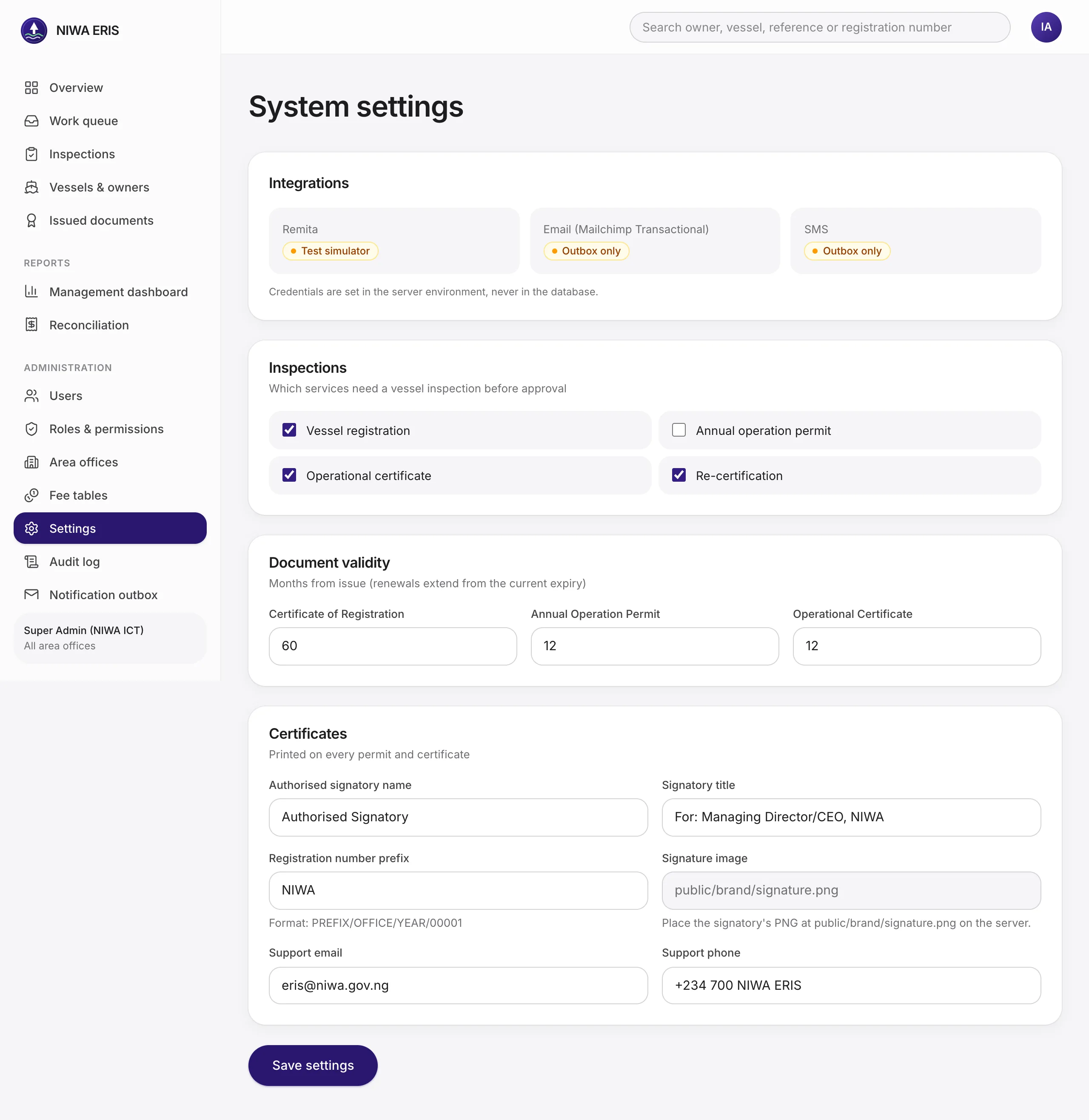Image resolution: width=1089 pixels, height=1120 pixels.
Task: Edit the Support email field
Action: point(458,986)
